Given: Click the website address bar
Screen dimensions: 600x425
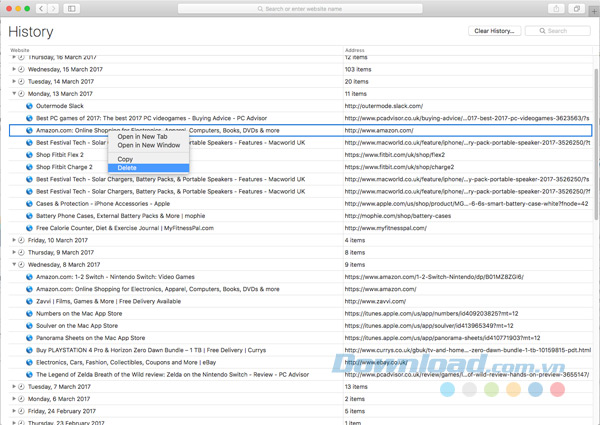Looking at the screenshot, I should (300, 8).
